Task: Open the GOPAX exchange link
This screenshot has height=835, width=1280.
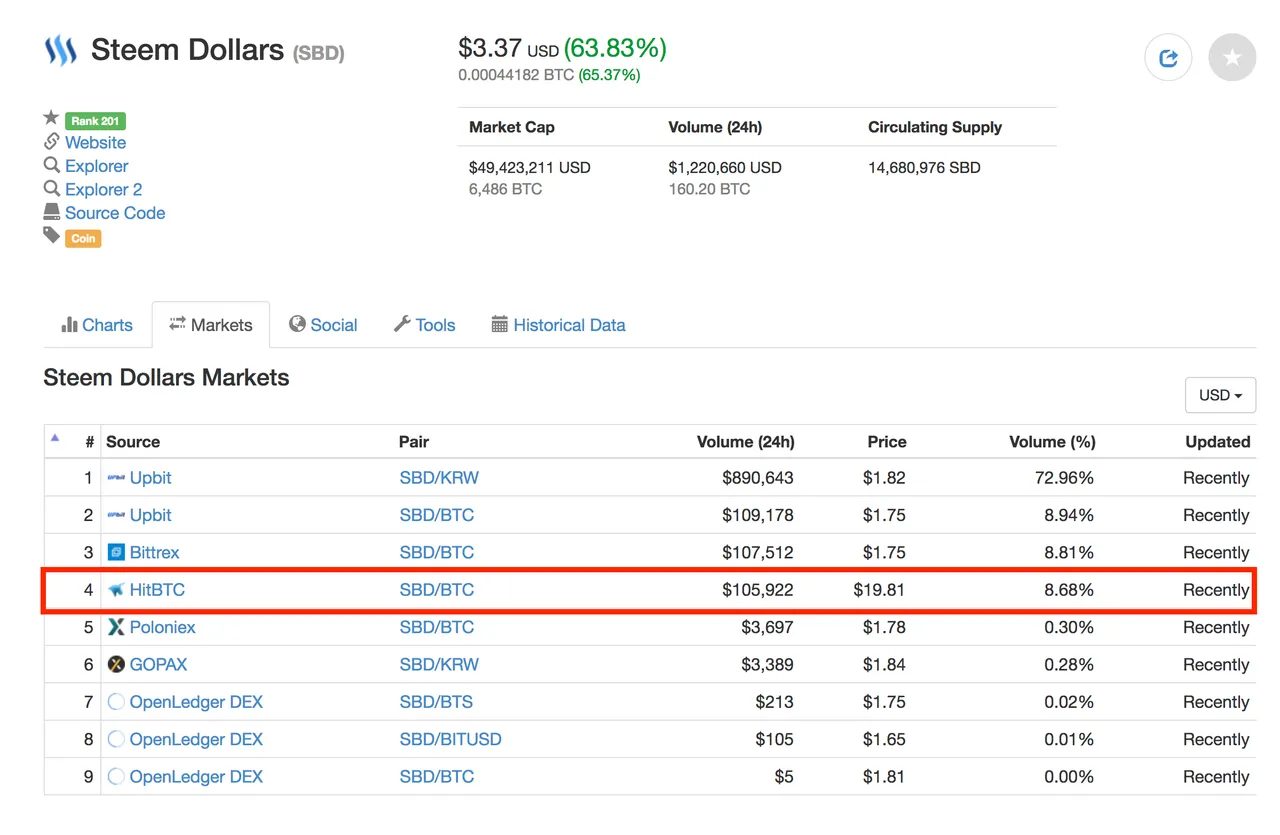Action: 159,664
